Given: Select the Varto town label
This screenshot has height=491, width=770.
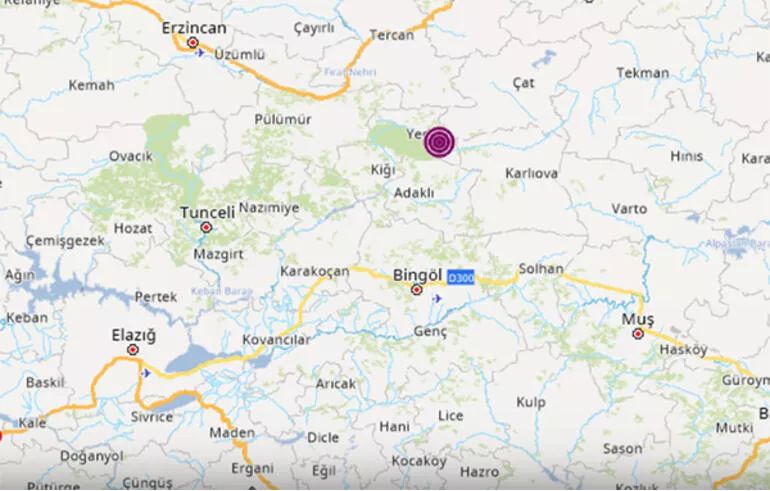Looking at the screenshot, I should click(629, 209).
